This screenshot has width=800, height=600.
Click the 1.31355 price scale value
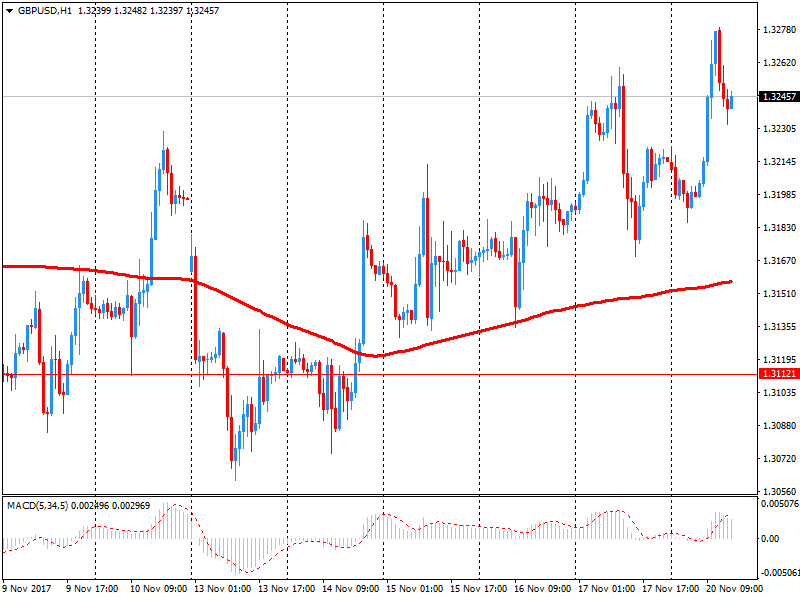click(779, 327)
